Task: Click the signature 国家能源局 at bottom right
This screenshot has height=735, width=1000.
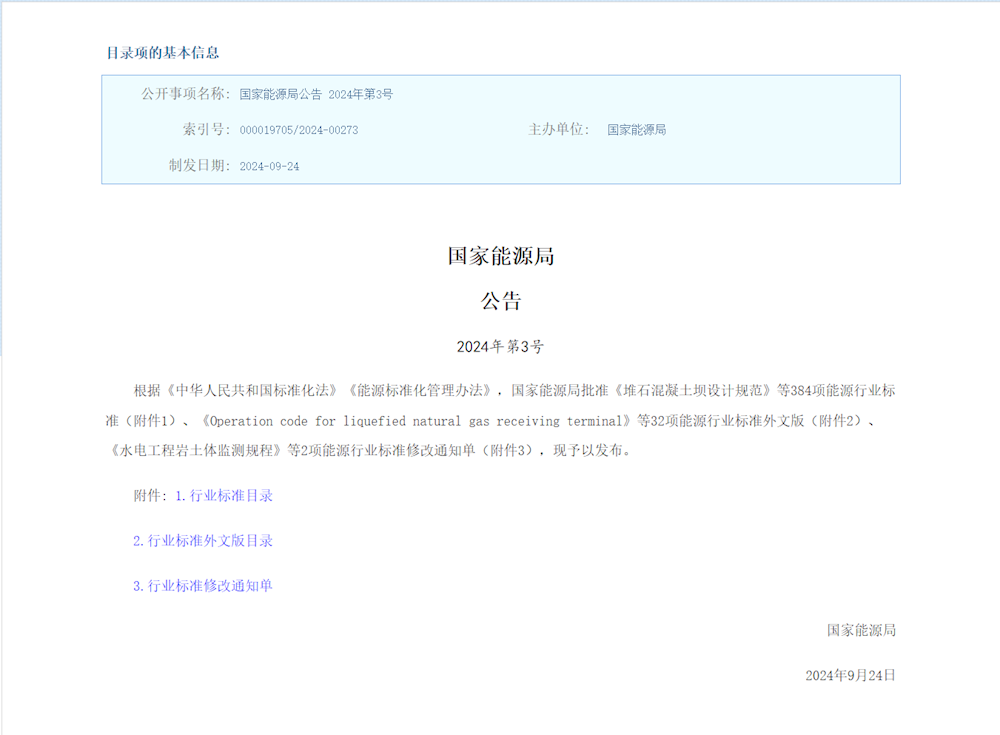Action: pos(861,630)
